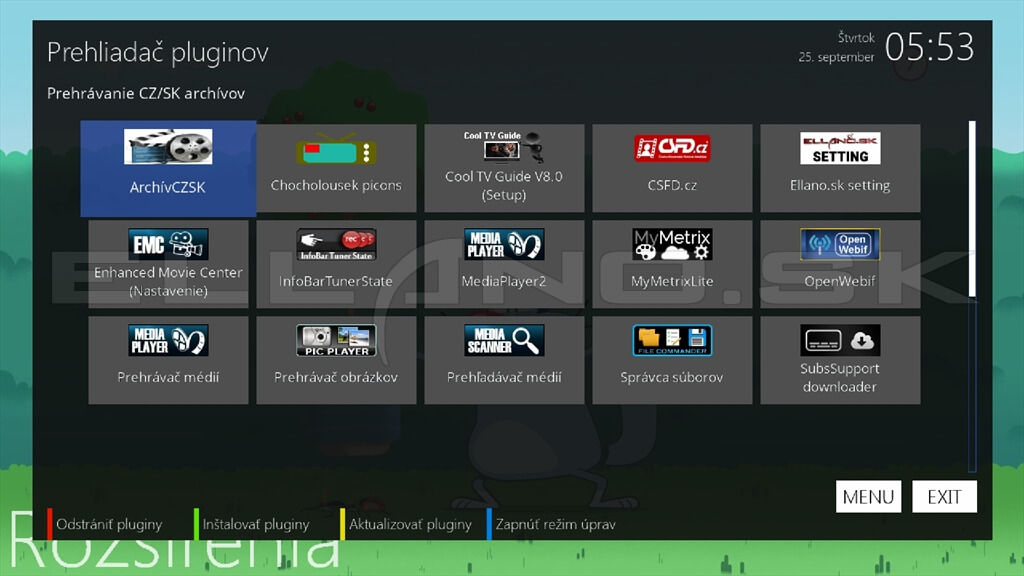Click the Prehrávač médií label

coord(168,377)
